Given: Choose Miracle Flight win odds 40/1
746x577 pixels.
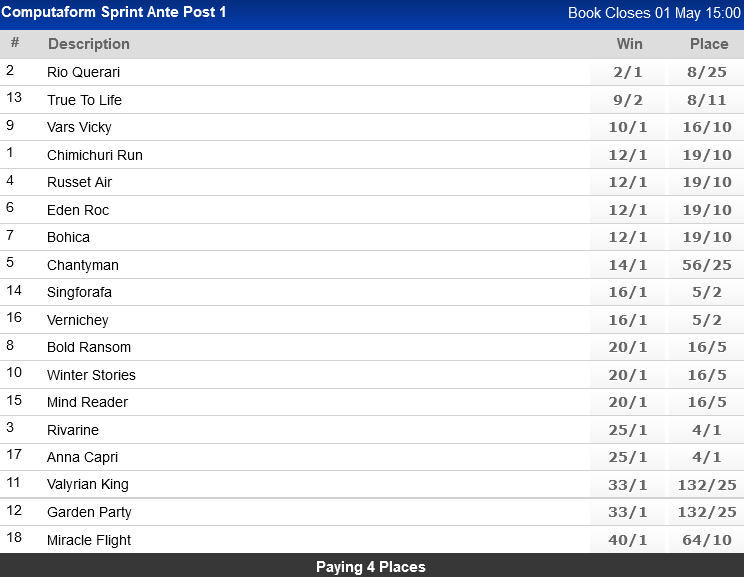Looking at the screenshot, I should click(629, 540).
